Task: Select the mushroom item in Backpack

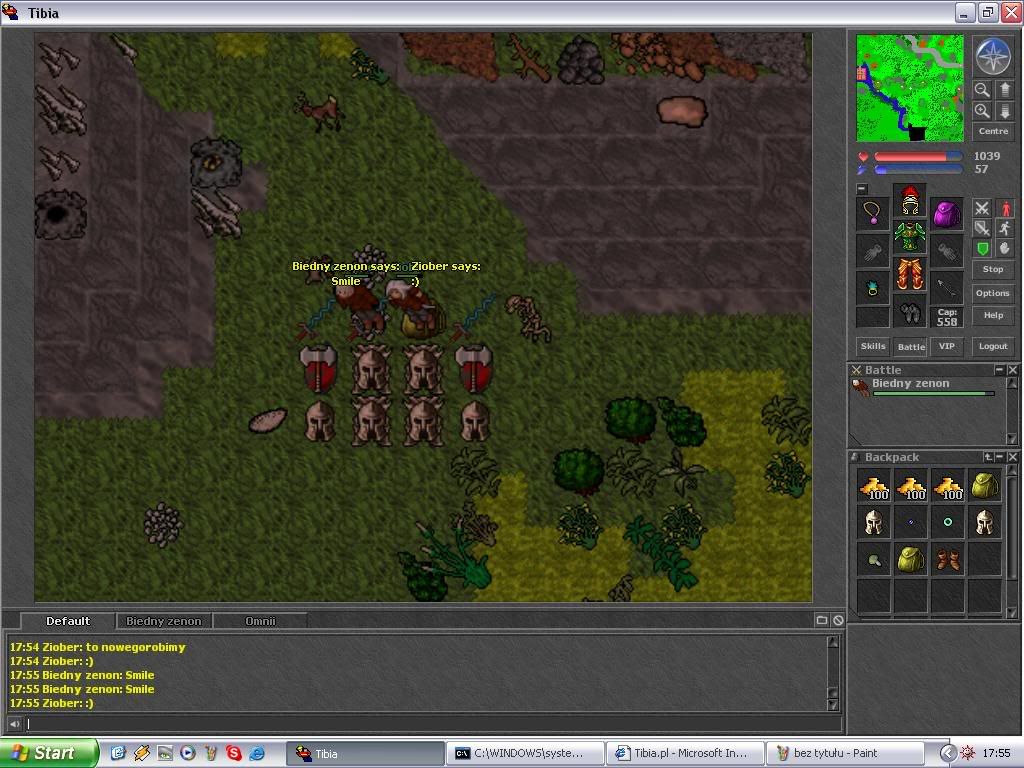Action: point(873,560)
